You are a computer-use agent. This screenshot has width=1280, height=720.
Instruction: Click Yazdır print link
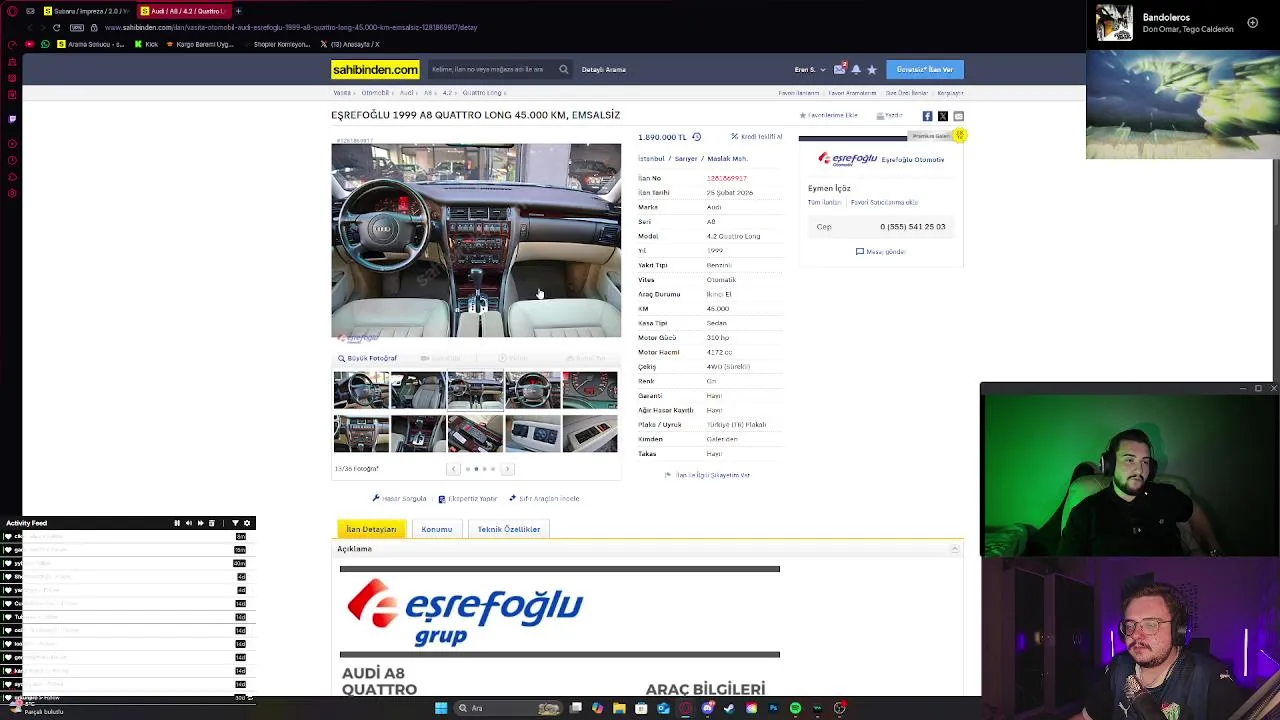click(890, 116)
